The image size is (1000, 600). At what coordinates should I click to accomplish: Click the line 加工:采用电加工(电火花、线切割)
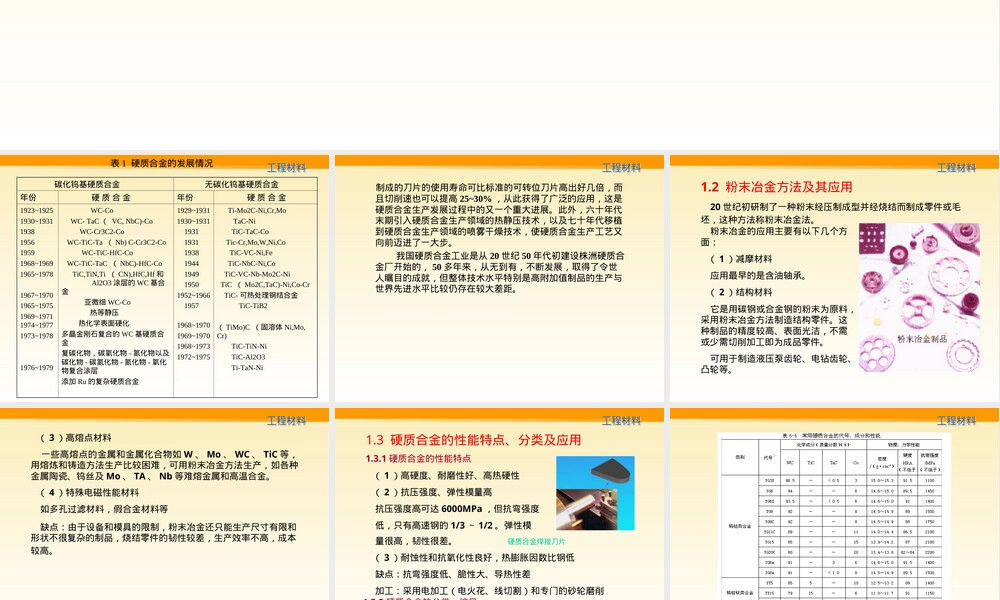click(x=489, y=590)
